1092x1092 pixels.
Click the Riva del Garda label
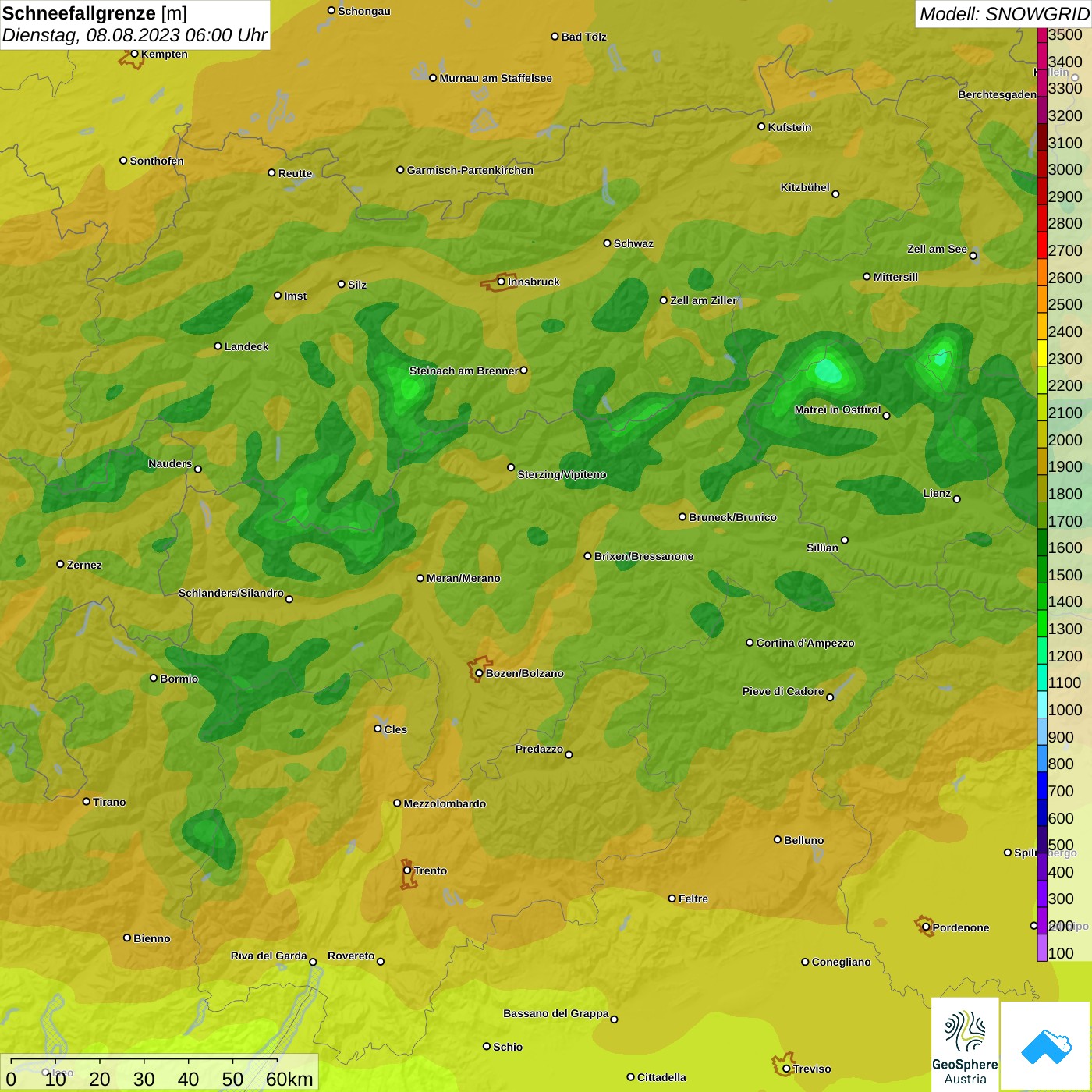click(269, 955)
